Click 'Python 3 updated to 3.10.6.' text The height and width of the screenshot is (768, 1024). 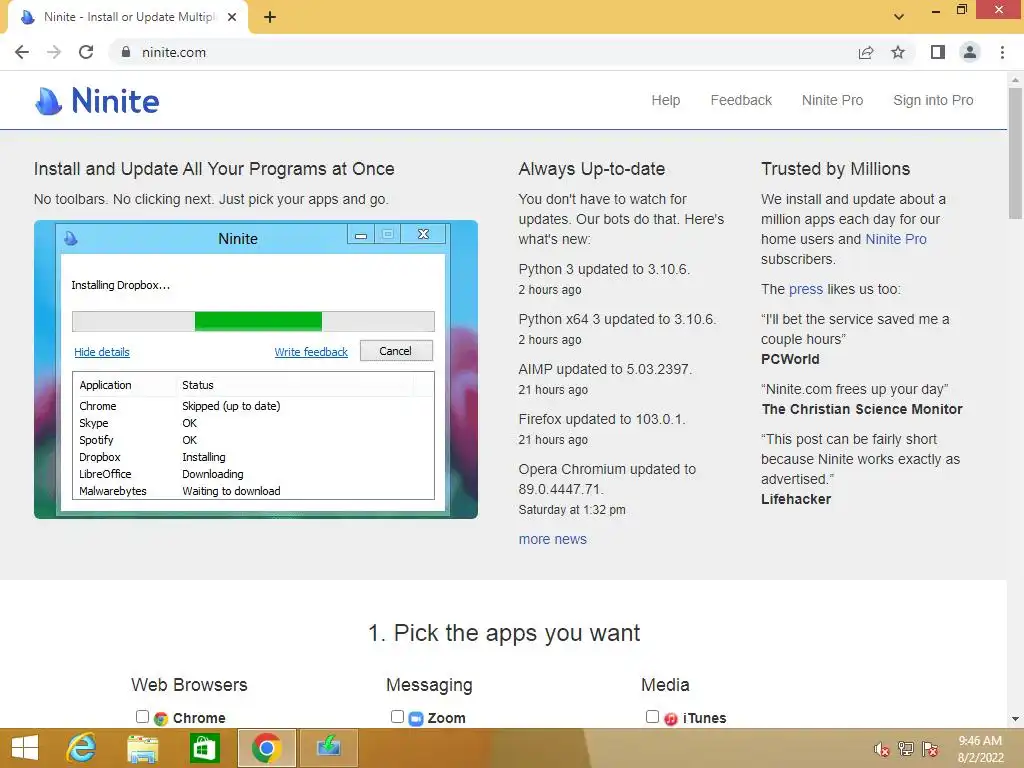[604, 269]
